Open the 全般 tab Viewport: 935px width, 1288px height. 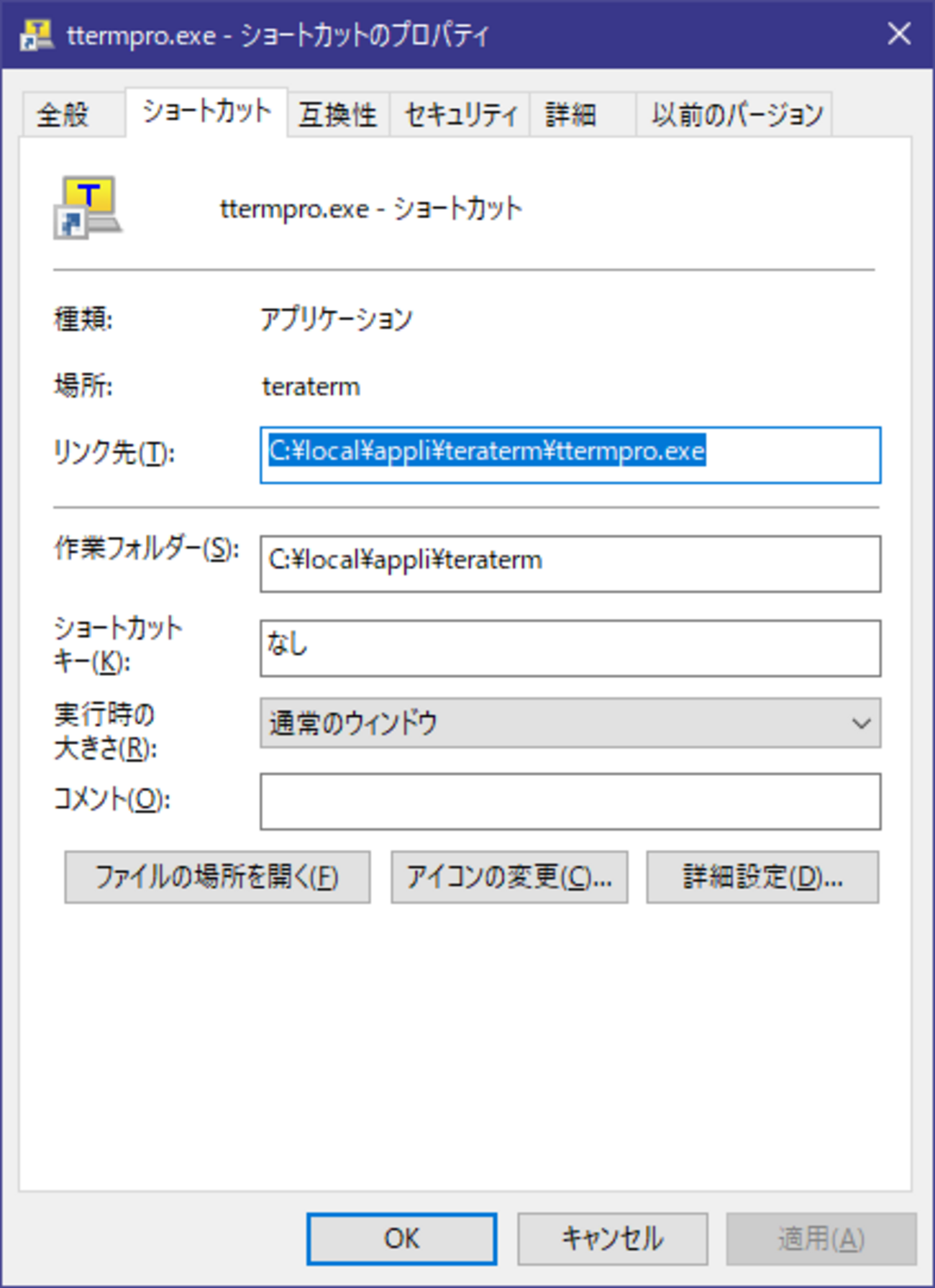click(x=63, y=115)
